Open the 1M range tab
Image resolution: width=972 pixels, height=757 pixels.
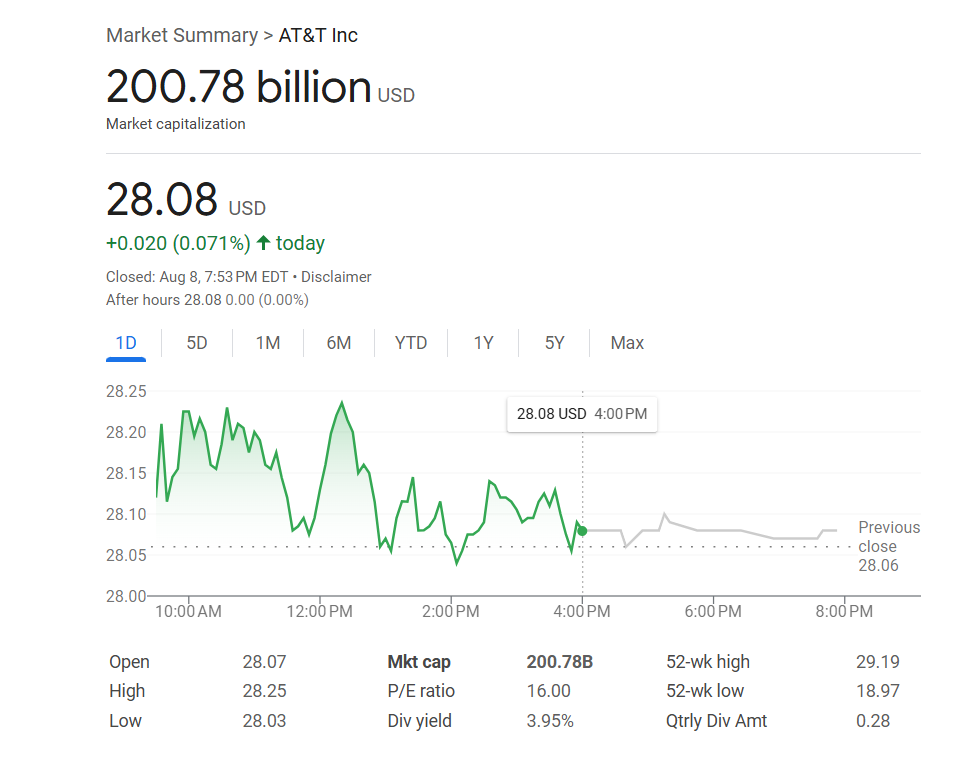point(268,343)
